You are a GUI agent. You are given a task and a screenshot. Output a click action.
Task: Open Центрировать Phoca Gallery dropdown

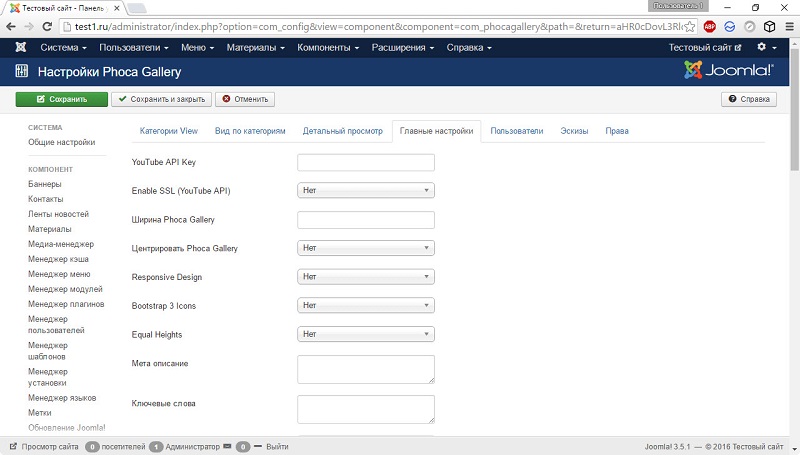coord(366,248)
